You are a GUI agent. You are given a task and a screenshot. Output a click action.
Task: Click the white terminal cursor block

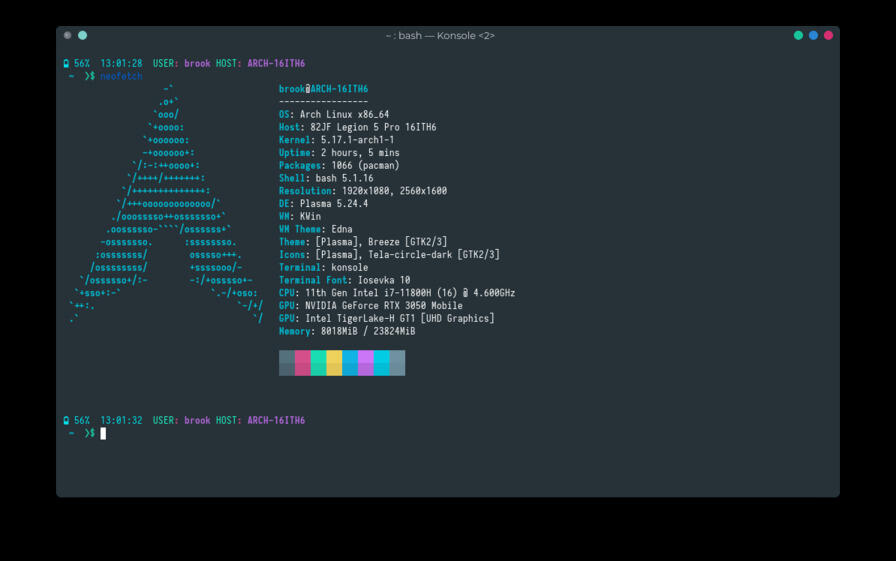tap(103, 434)
